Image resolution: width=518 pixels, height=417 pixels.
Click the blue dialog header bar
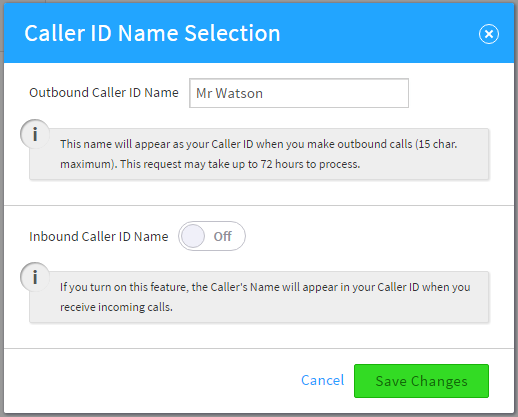click(x=259, y=33)
